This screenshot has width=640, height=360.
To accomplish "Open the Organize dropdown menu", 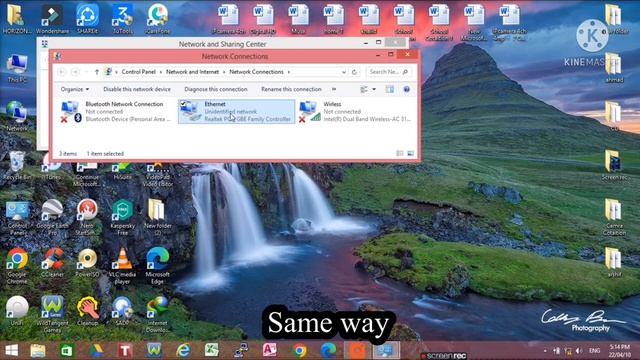I will tap(75, 89).
